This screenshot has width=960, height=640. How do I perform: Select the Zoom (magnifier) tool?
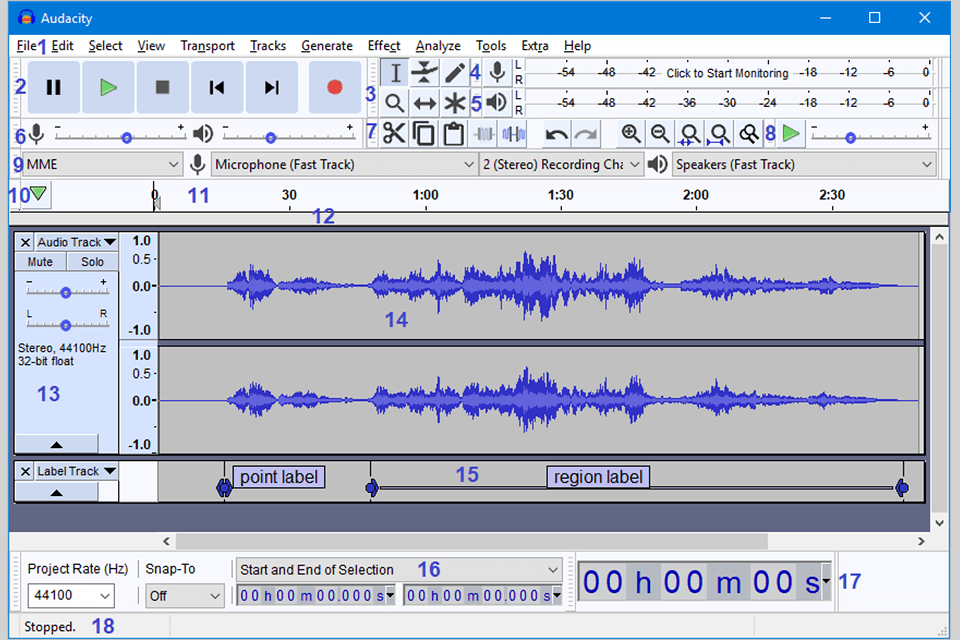(395, 103)
